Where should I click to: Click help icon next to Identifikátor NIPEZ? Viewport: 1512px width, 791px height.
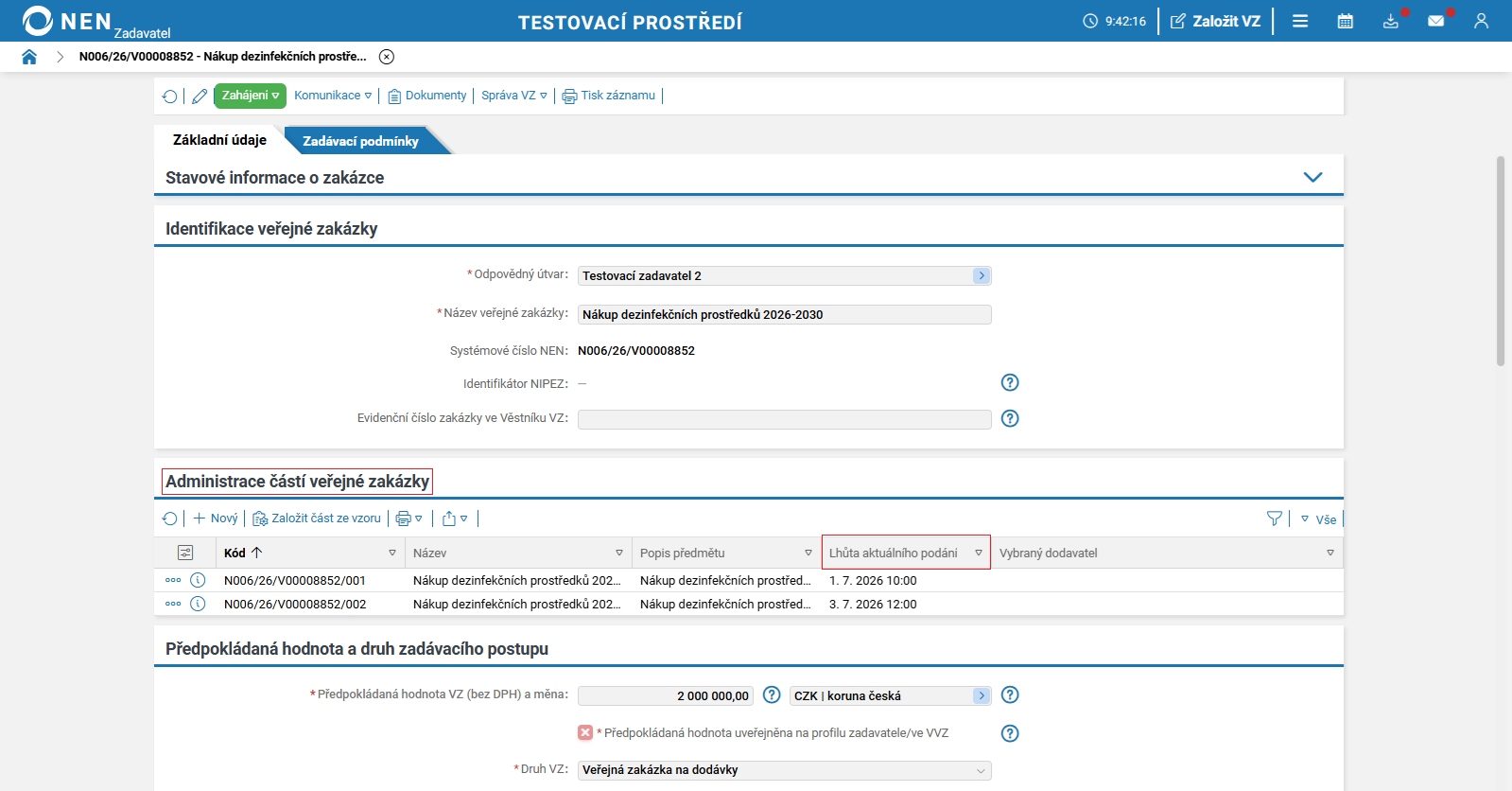tap(1010, 382)
